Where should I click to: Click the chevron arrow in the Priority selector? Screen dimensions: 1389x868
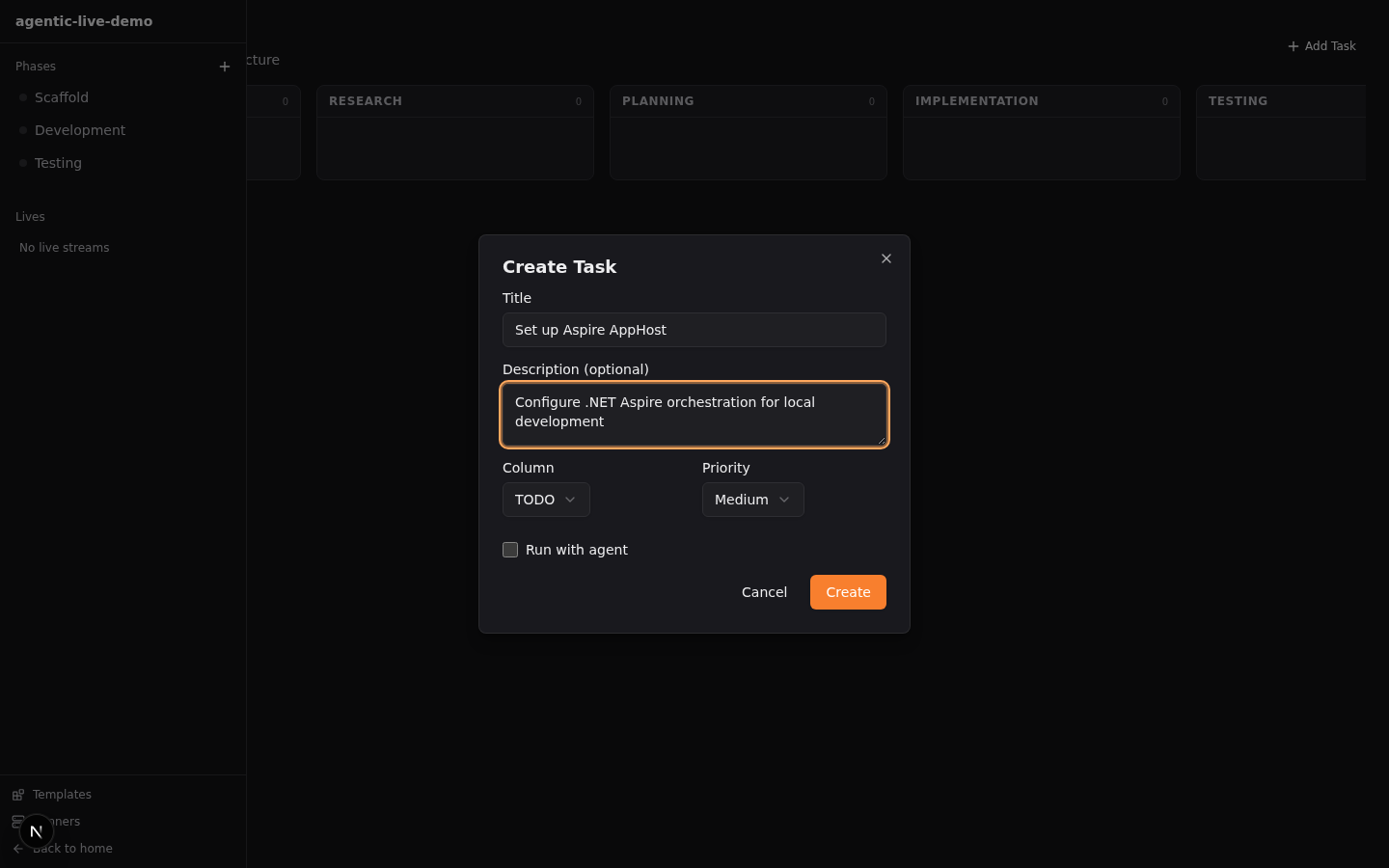[784, 500]
